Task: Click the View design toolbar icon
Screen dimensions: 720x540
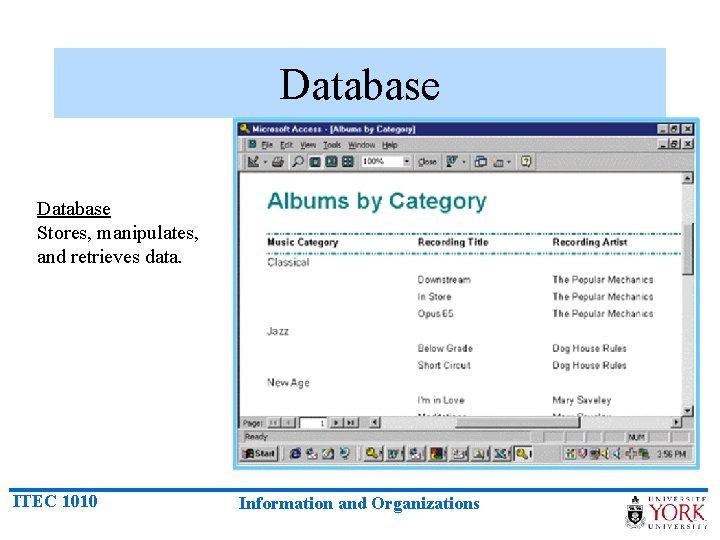Action: [253, 162]
